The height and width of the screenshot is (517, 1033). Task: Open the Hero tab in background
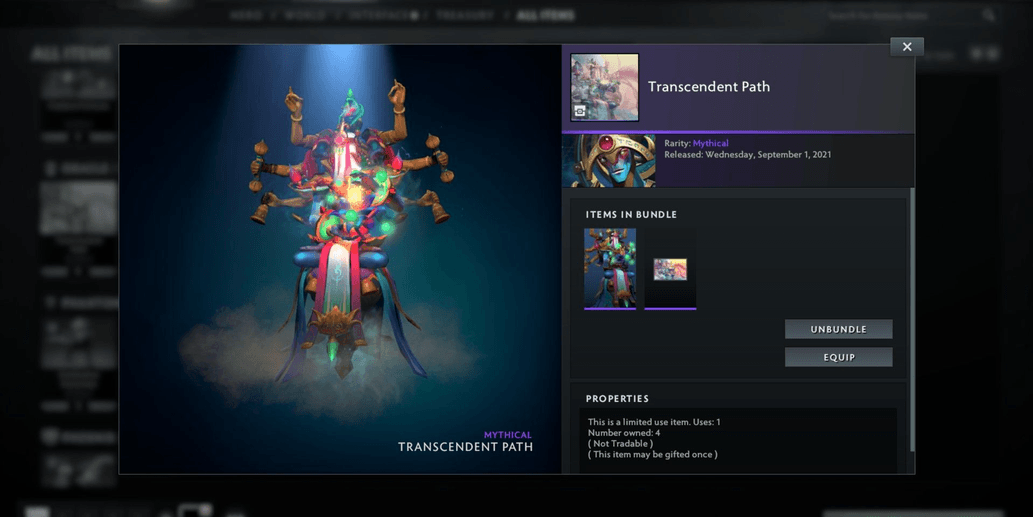pyautogui.click(x=246, y=15)
